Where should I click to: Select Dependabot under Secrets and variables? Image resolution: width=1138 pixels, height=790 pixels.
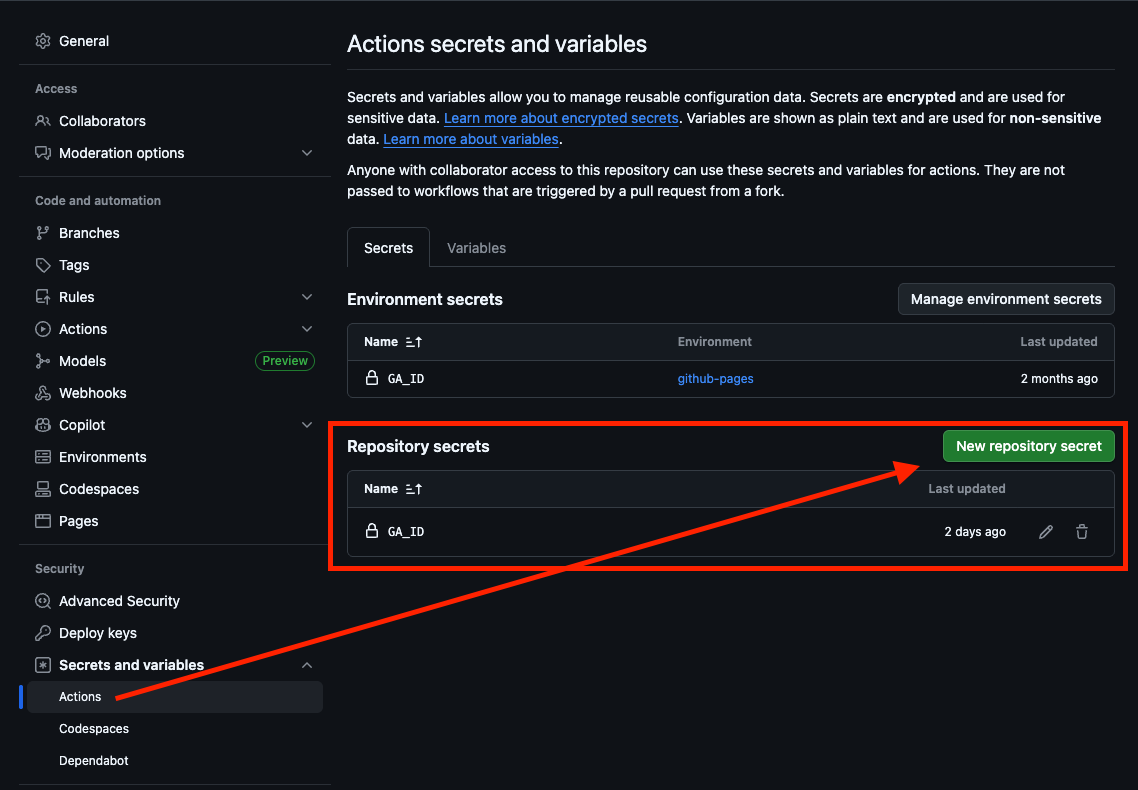point(94,760)
